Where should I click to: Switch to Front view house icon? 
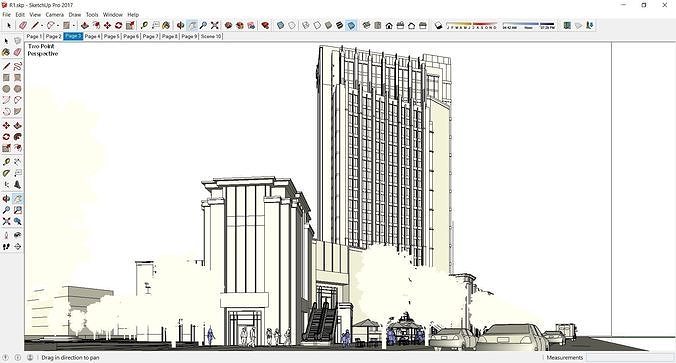point(389,25)
